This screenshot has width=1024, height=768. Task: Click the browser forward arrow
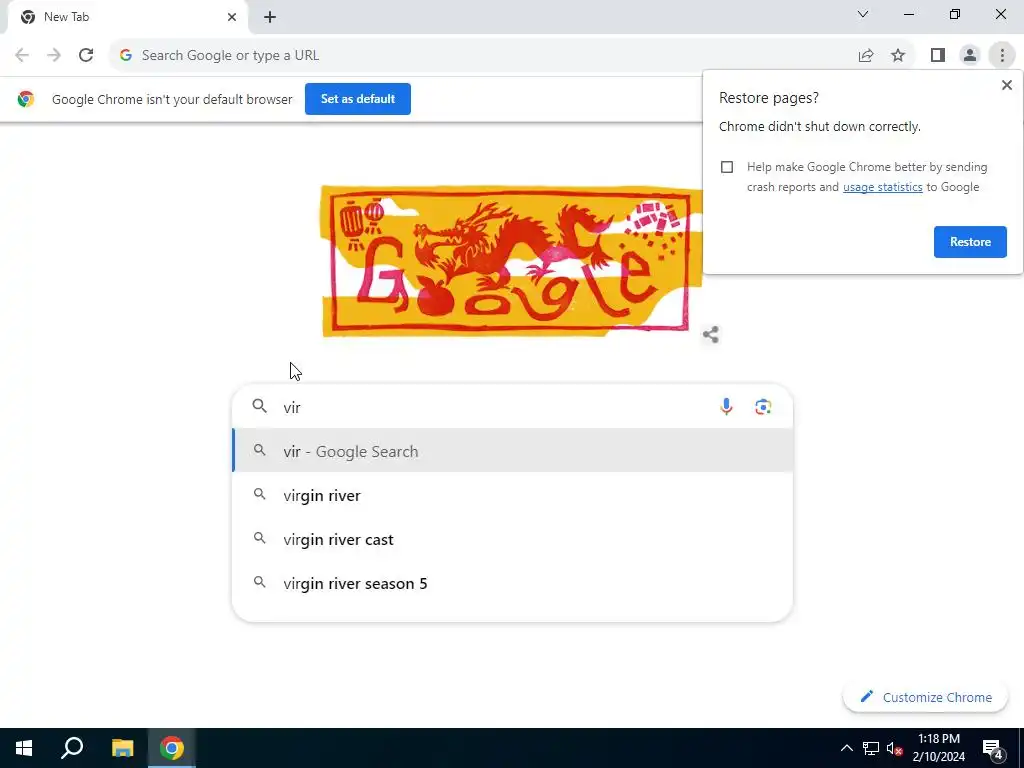coord(54,56)
